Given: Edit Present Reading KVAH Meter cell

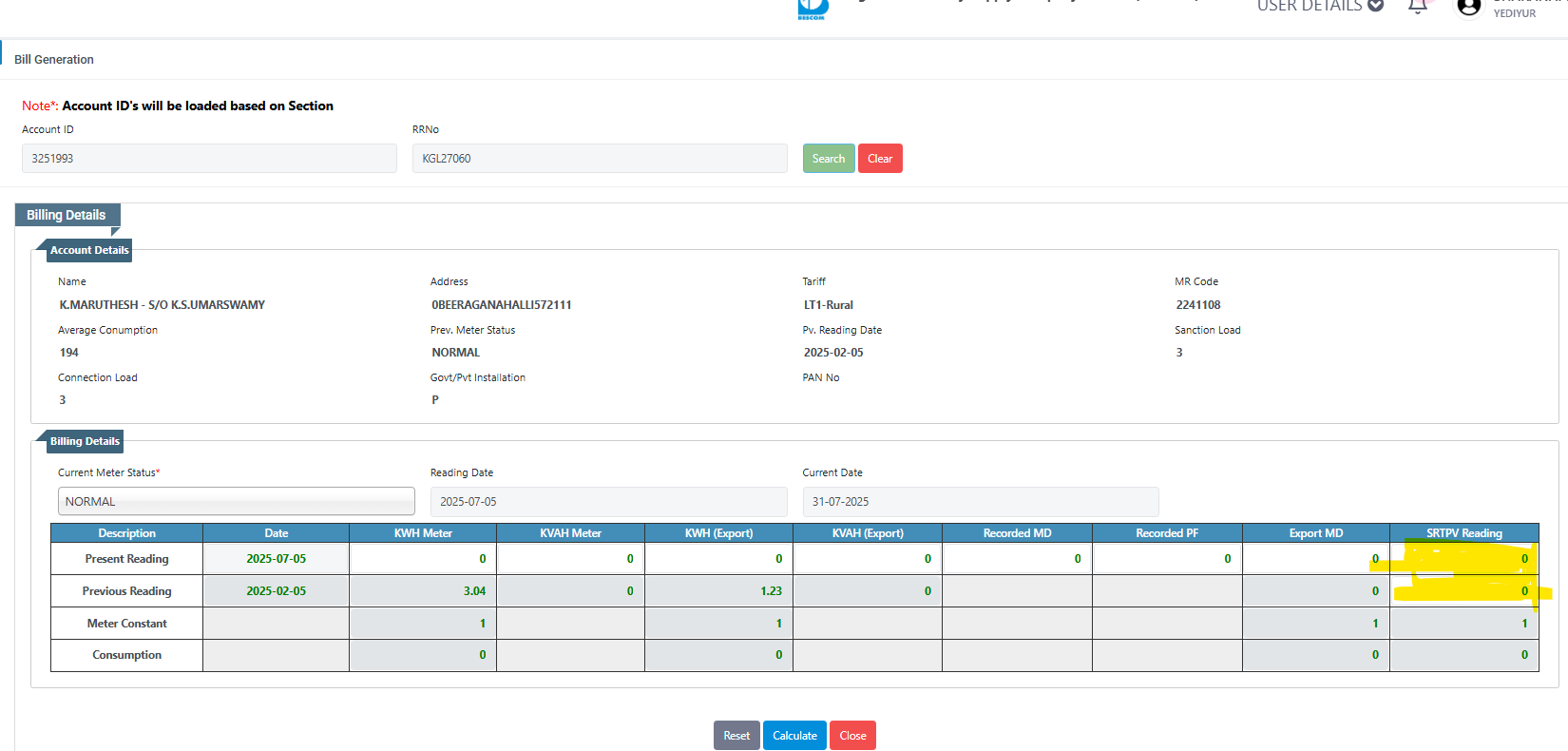Looking at the screenshot, I should 570,559.
